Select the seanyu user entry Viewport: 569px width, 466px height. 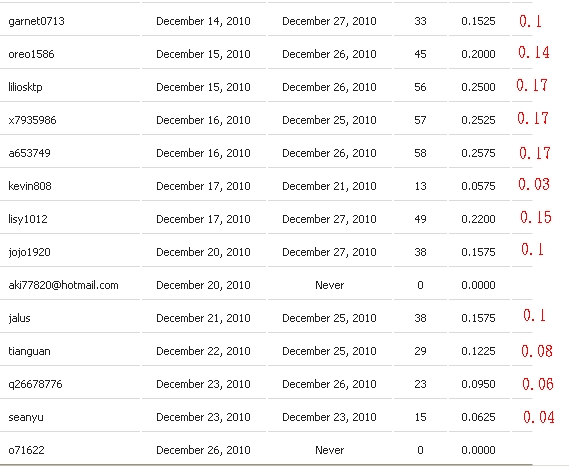26,417
